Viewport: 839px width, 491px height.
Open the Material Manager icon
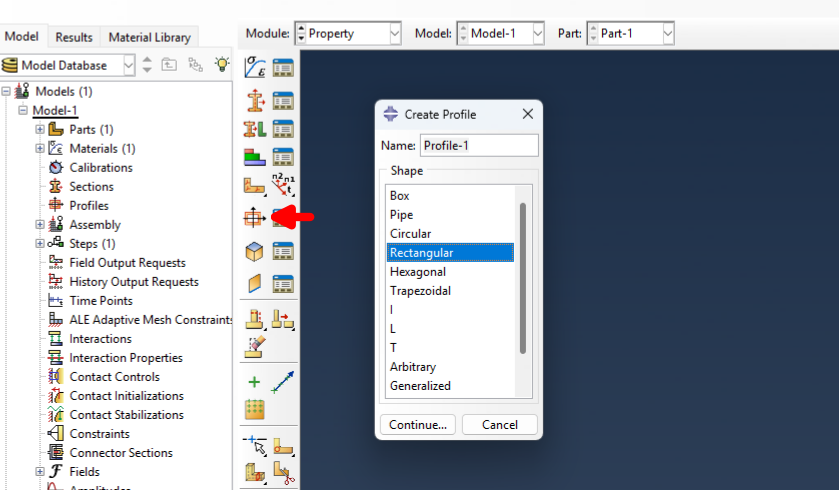click(x=283, y=67)
